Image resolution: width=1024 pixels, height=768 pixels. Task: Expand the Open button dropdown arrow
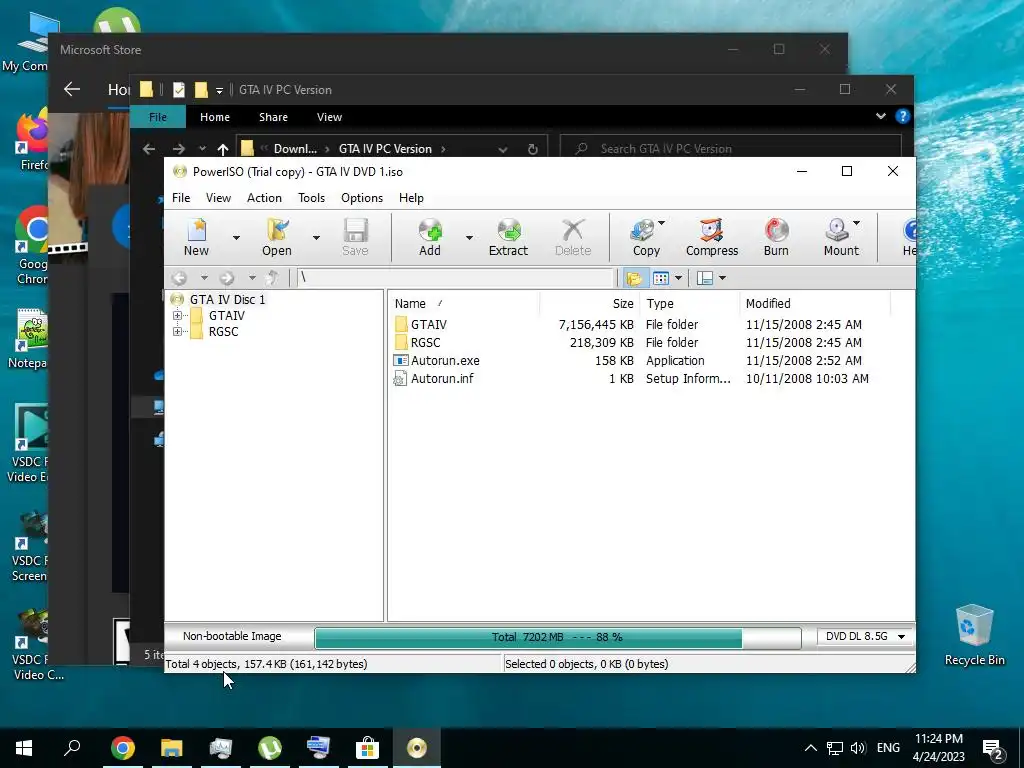pos(316,238)
